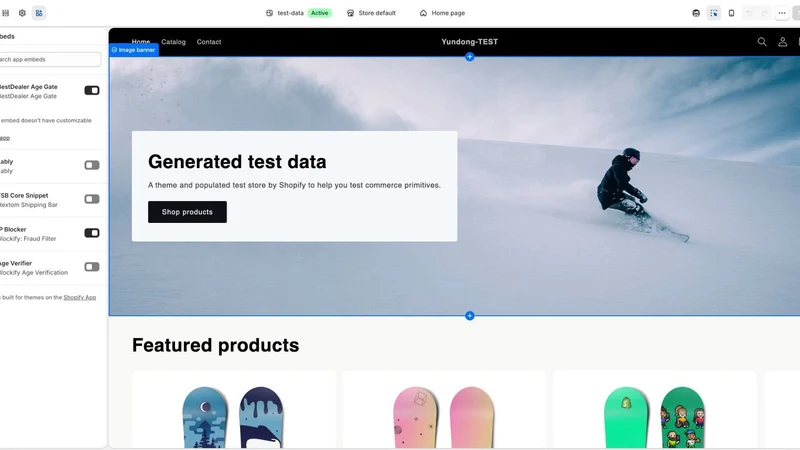Select the green snowboard product thumbnail
Screen dimensions: 800x450
655,417
